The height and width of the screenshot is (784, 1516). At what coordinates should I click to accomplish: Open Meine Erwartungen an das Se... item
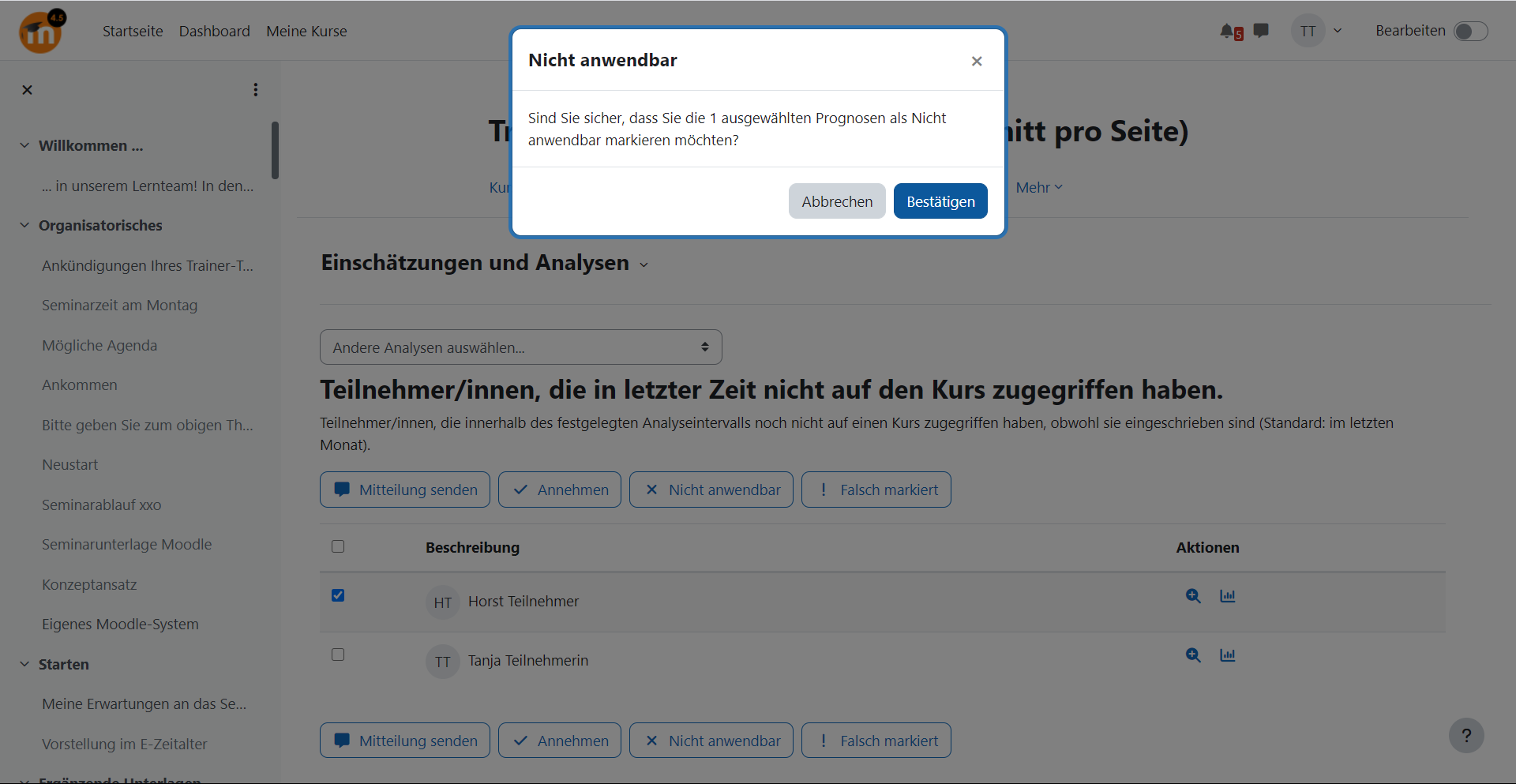click(x=144, y=703)
